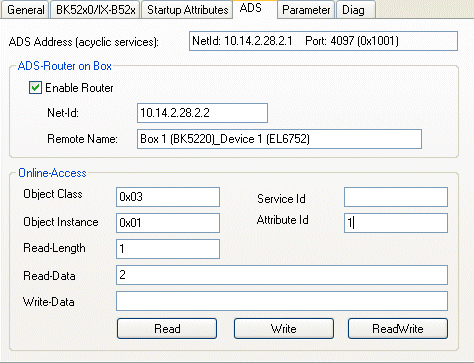The image size is (474, 363).
Task: Click the Net-Id label
Action: (x=63, y=113)
